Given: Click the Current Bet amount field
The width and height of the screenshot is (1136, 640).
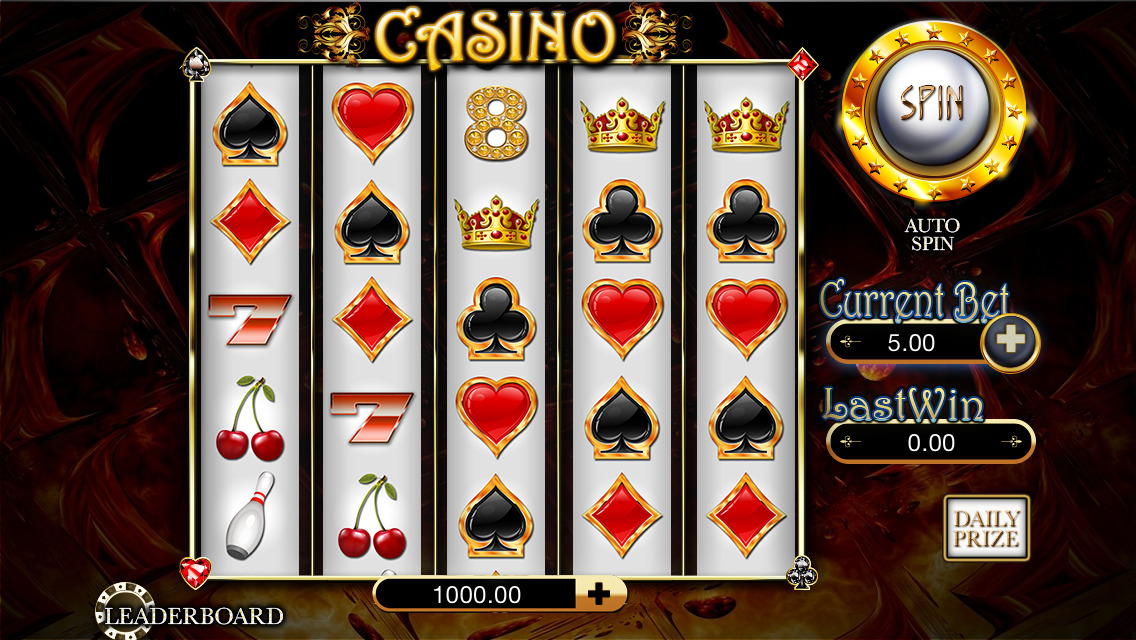Looking at the screenshot, I should click(908, 343).
